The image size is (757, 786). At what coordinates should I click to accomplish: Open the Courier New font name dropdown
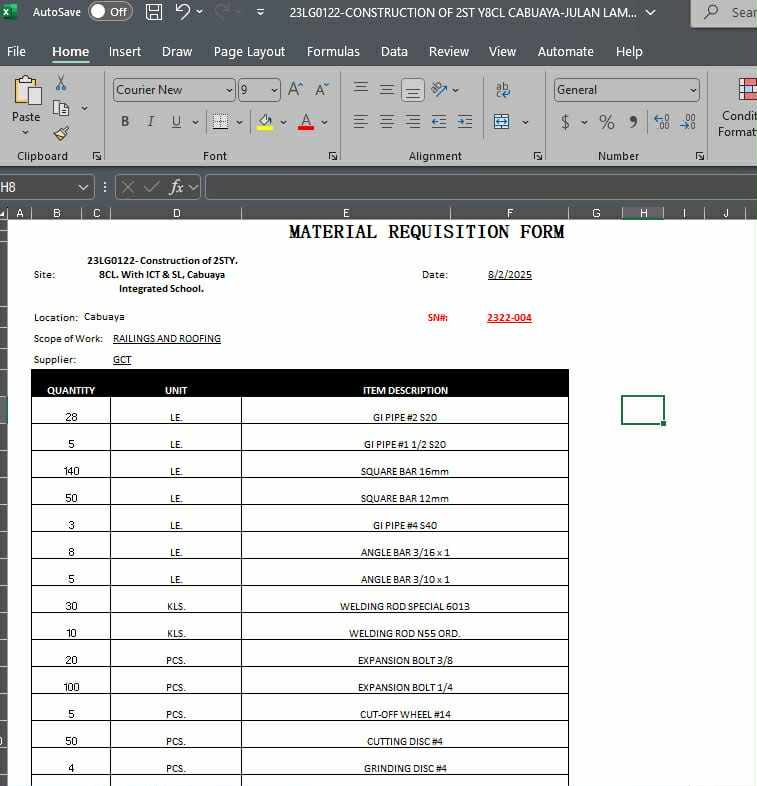[228, 90]
